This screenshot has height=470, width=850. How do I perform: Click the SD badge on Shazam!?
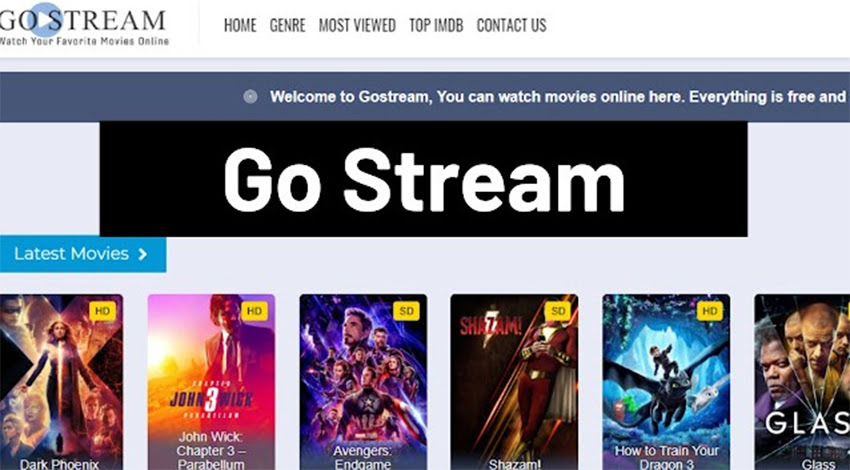coord(558,311)
